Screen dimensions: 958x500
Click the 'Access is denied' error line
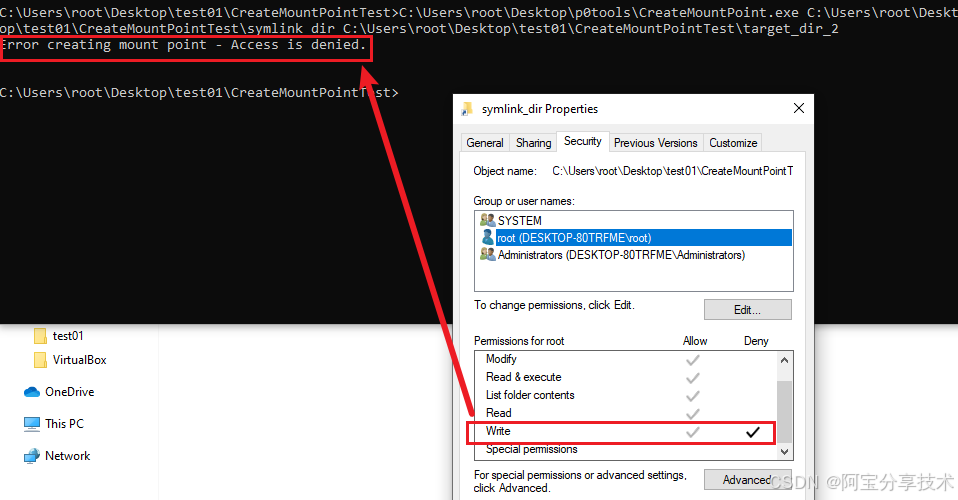point(183,45)
